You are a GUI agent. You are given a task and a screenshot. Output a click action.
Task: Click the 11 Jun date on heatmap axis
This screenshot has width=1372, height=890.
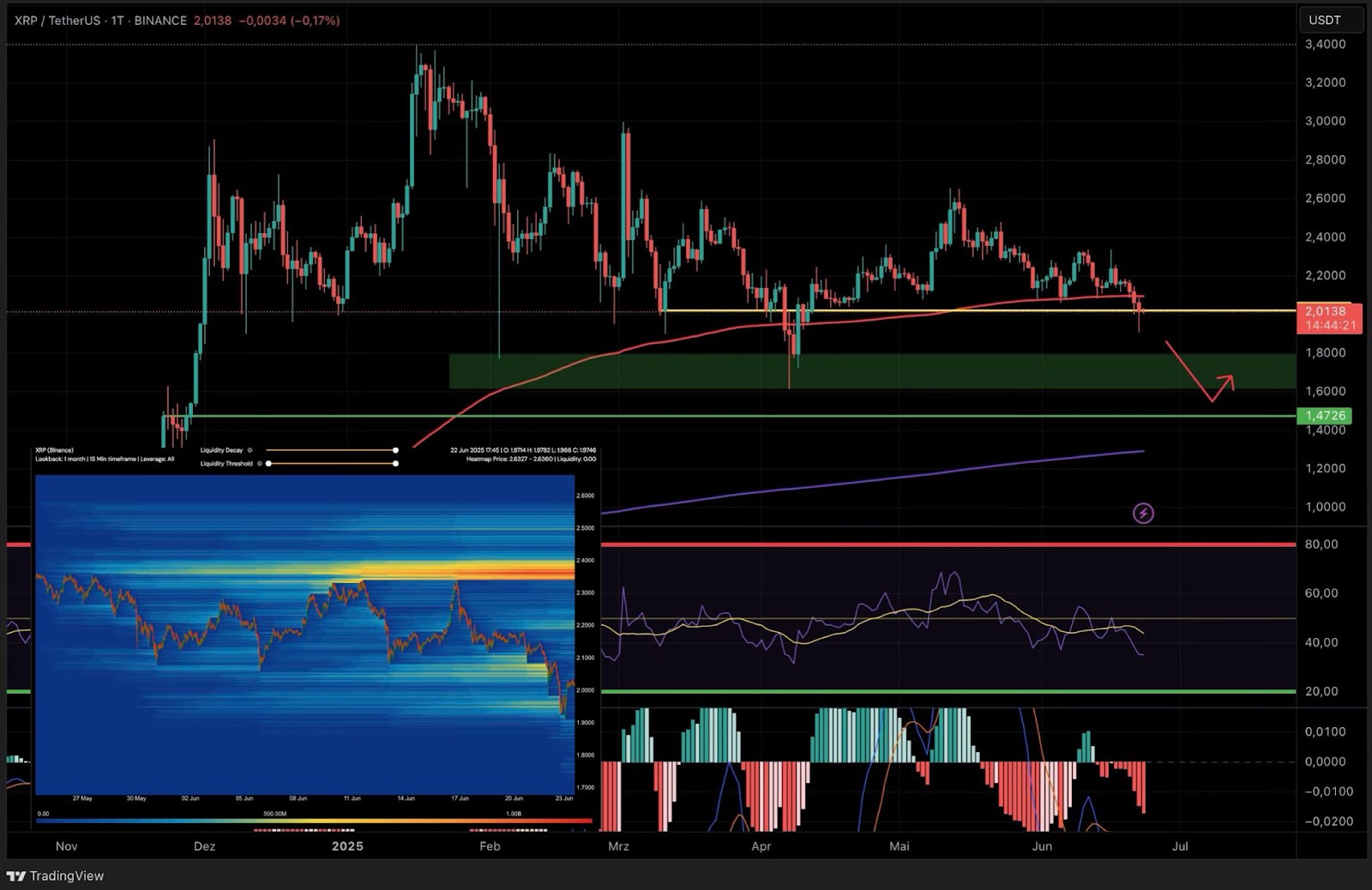pyautogui.click(x=352, y=798)
